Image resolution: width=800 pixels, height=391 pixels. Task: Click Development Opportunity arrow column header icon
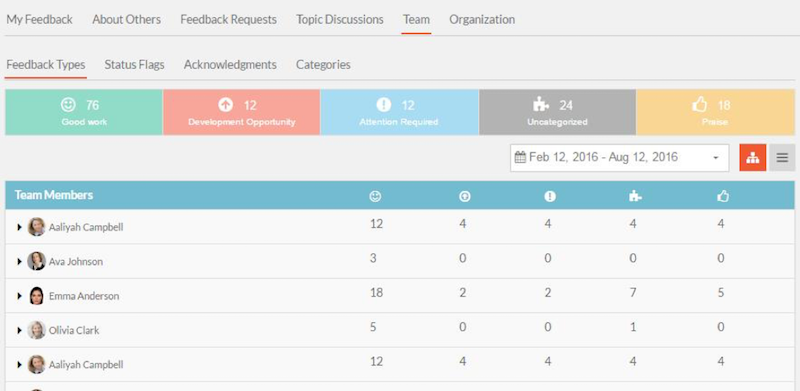click(464, 197)
